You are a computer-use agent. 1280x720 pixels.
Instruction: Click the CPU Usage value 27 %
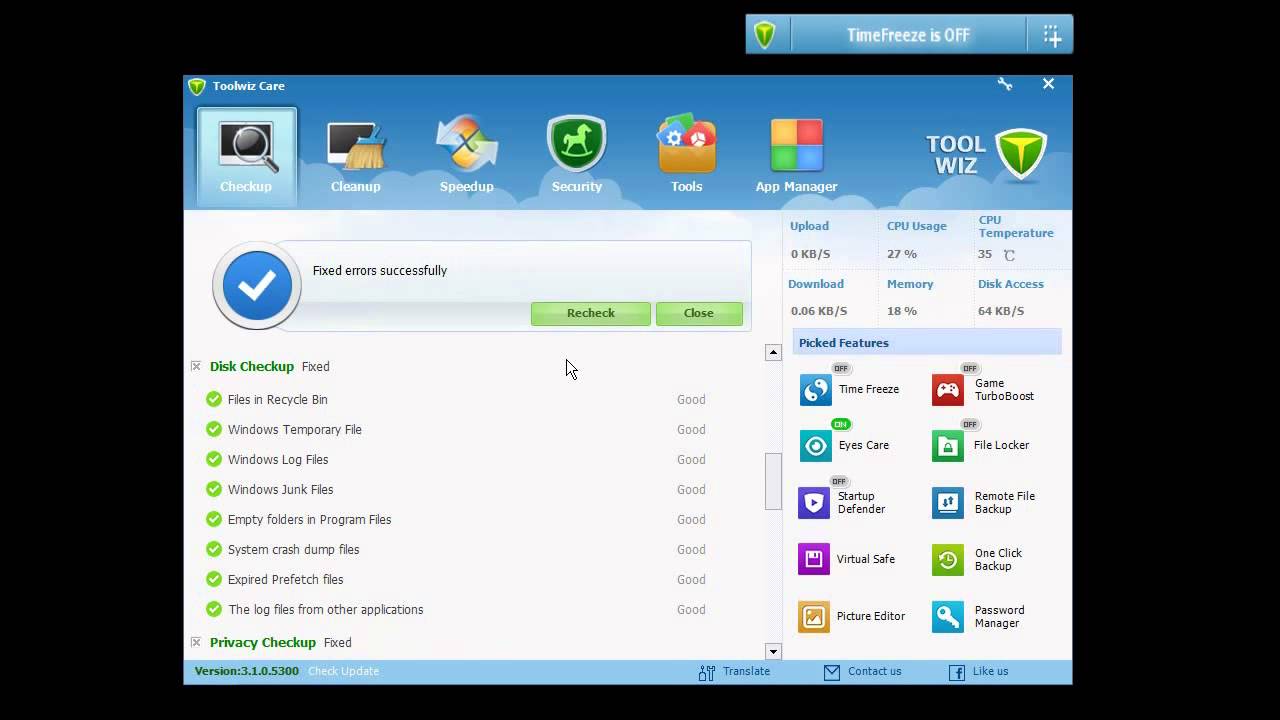point(902,254)
